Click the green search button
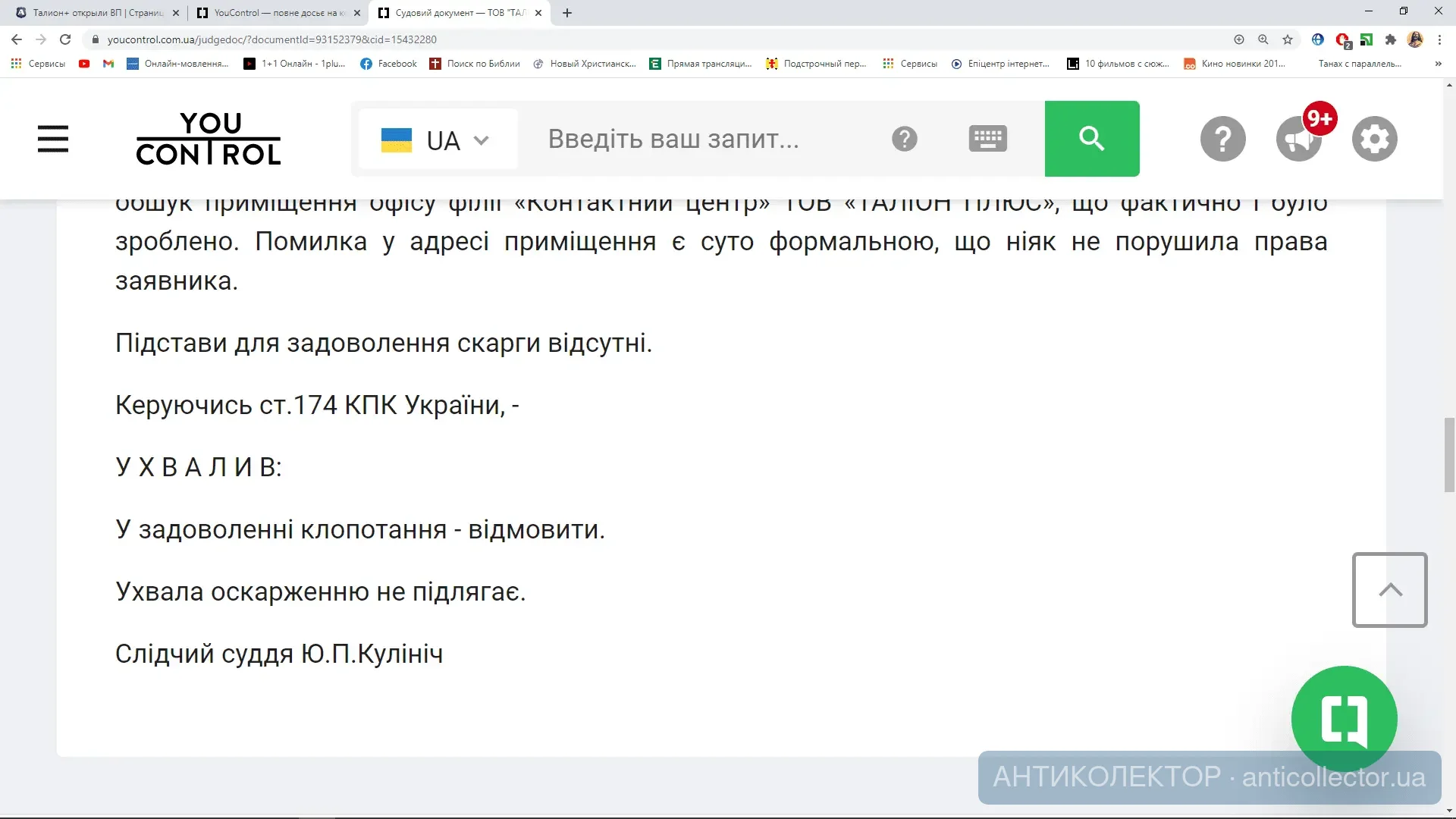The height and width of the screenshot is (819, 1456). 1091,139
